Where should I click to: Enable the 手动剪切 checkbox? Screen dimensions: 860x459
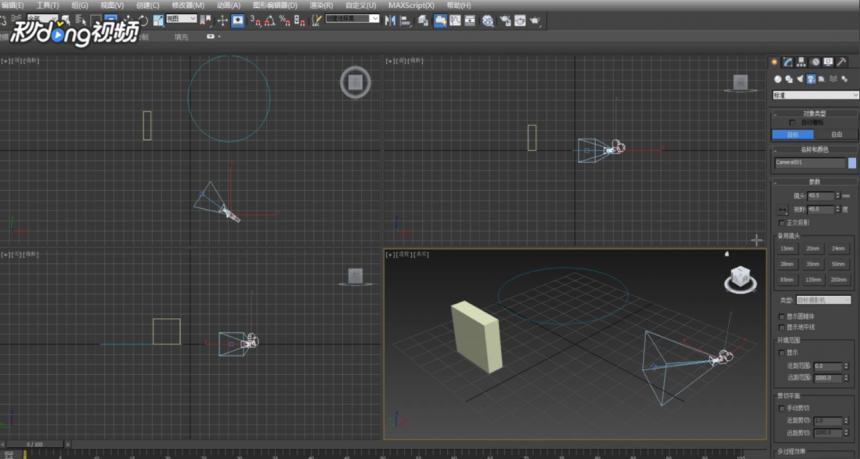782,409
